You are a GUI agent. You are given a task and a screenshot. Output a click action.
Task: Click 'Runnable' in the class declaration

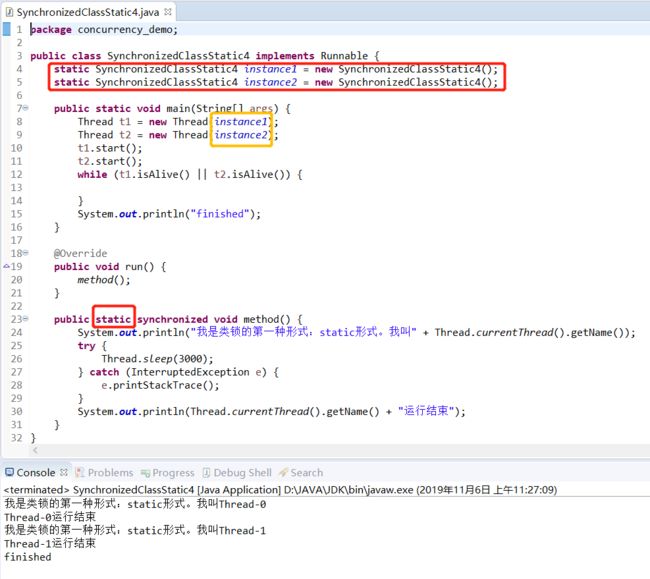coord(344,56)
